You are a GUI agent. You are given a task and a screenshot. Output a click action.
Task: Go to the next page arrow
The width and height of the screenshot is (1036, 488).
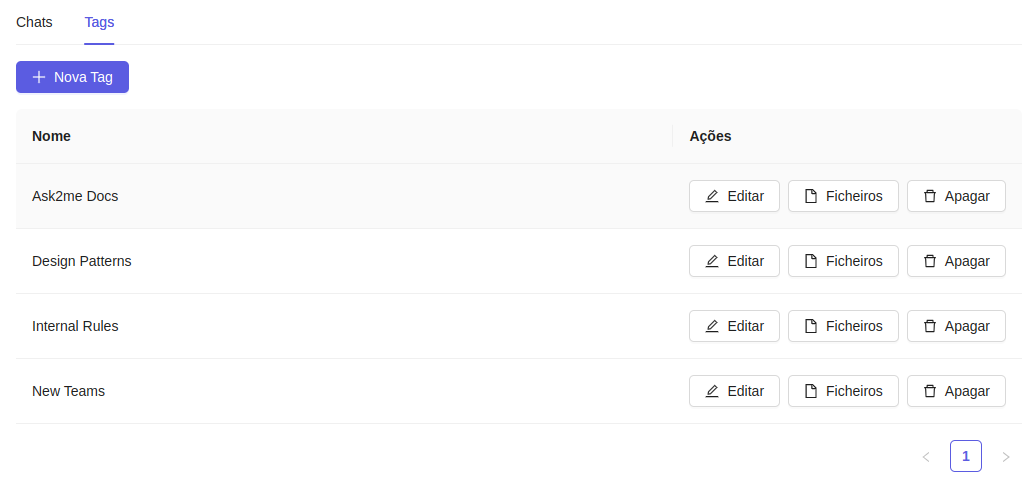coord(1006,456)
